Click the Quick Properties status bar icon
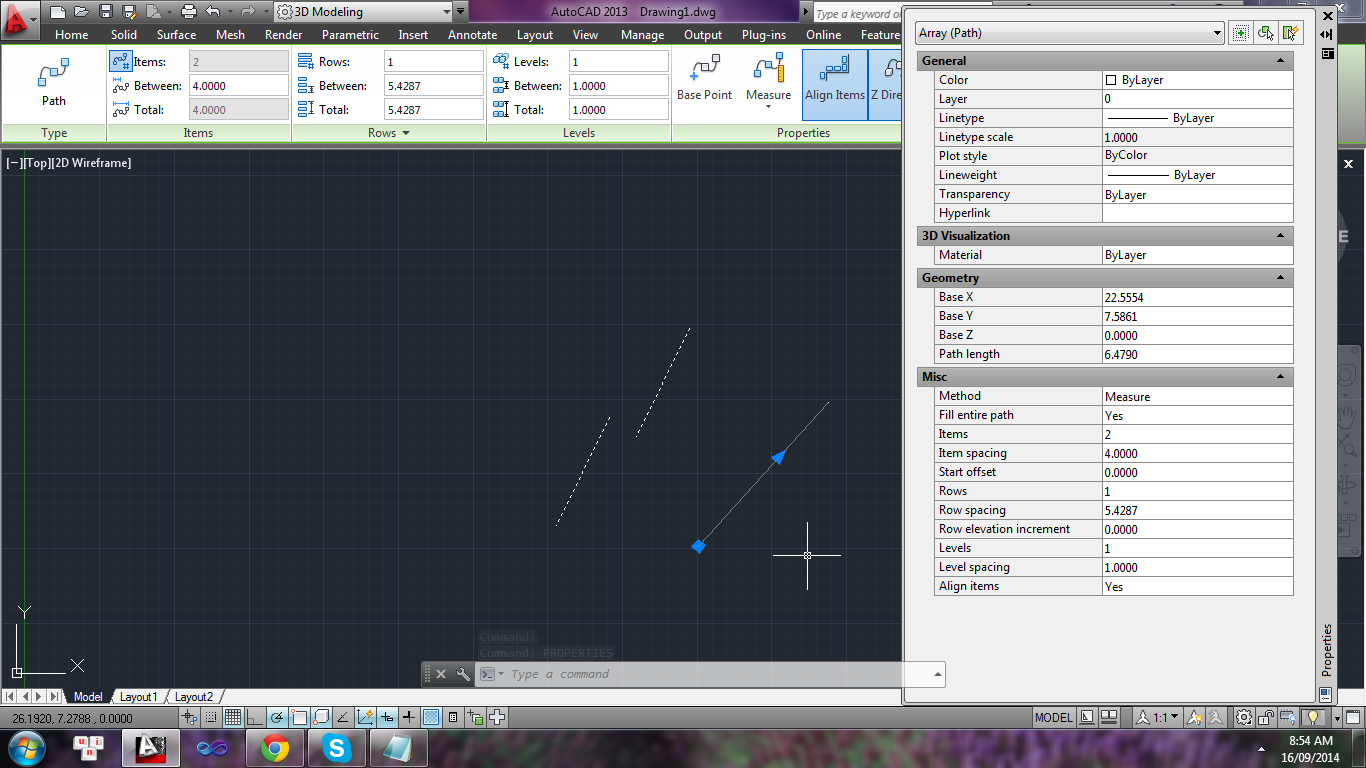This screenshot has width=1366, height=768. 452,717
